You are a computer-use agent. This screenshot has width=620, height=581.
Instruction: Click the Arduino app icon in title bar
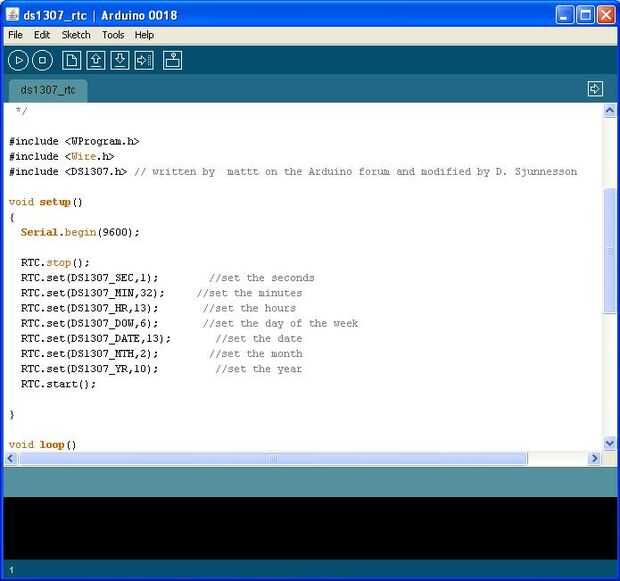(x=12, y=15)
